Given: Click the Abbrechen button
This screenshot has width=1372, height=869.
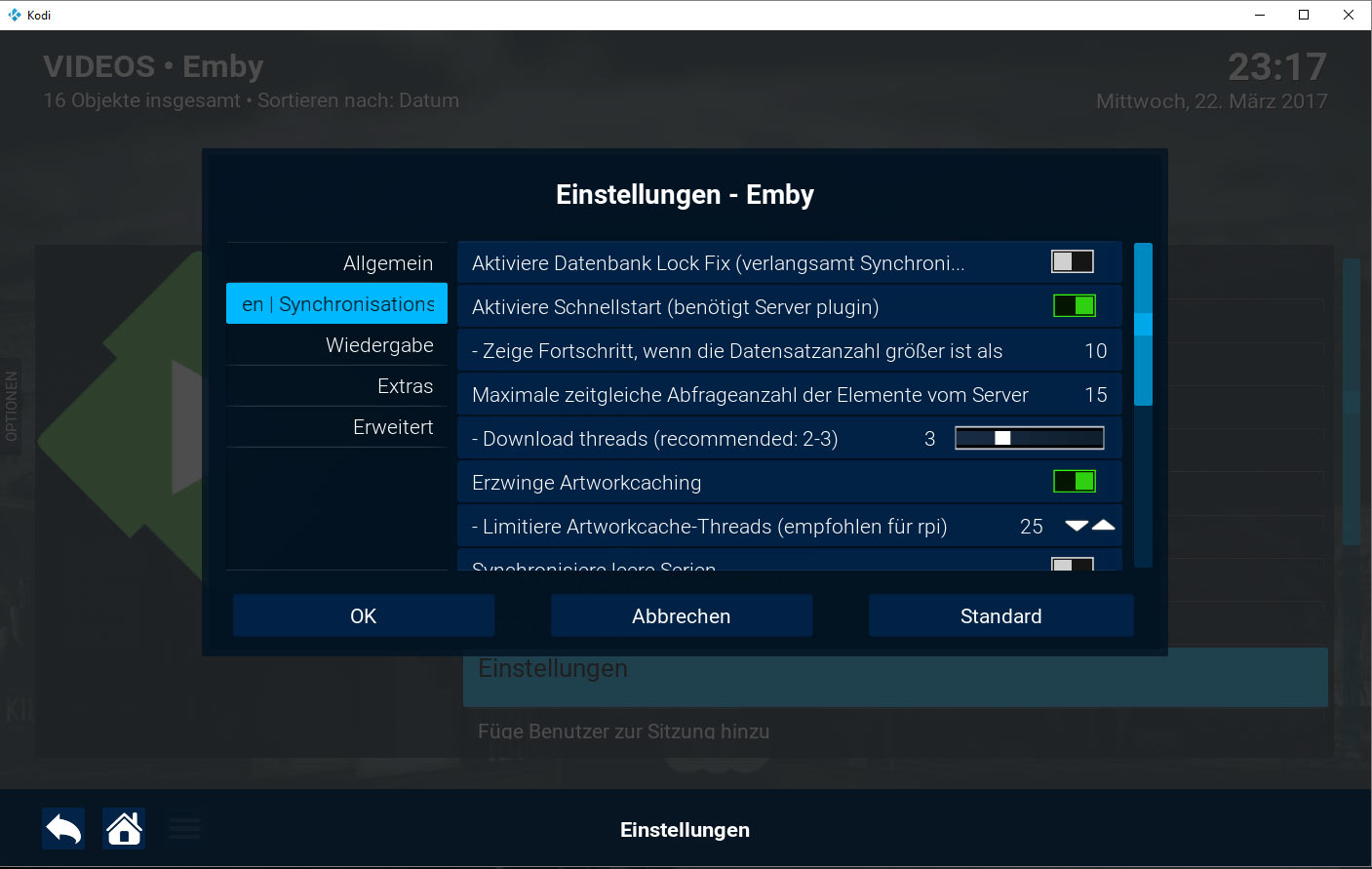Looking at the screenshot, I should pyautogui.click(x=682, y=616).
